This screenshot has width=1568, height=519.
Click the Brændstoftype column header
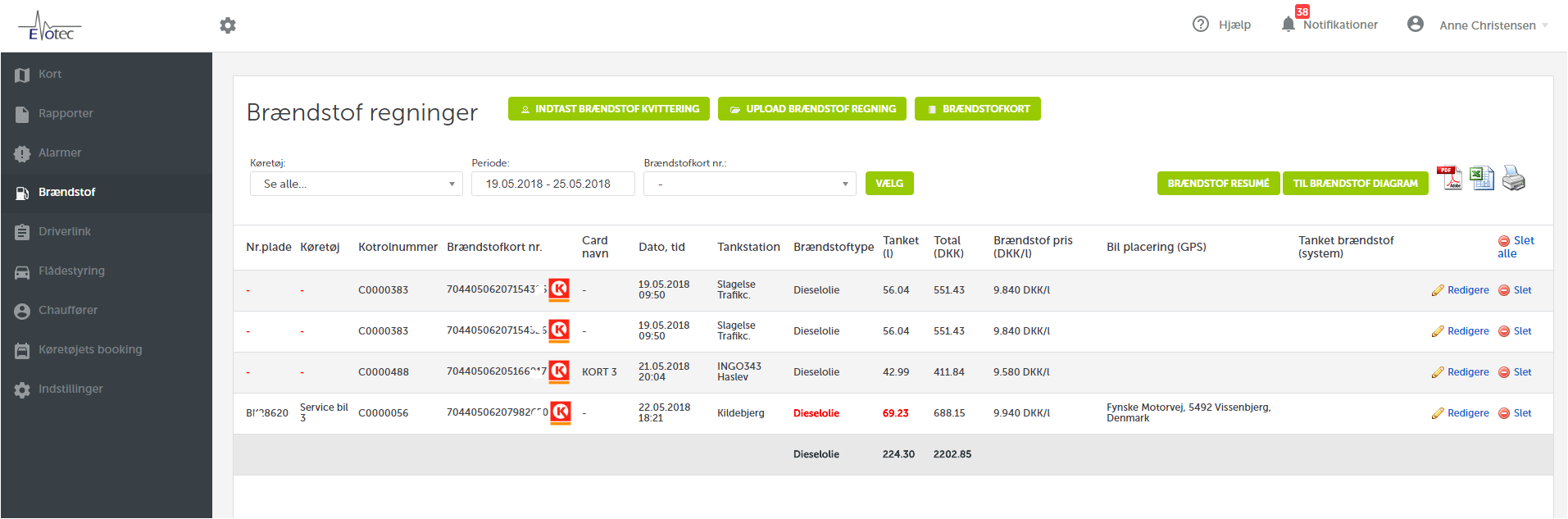834,247
